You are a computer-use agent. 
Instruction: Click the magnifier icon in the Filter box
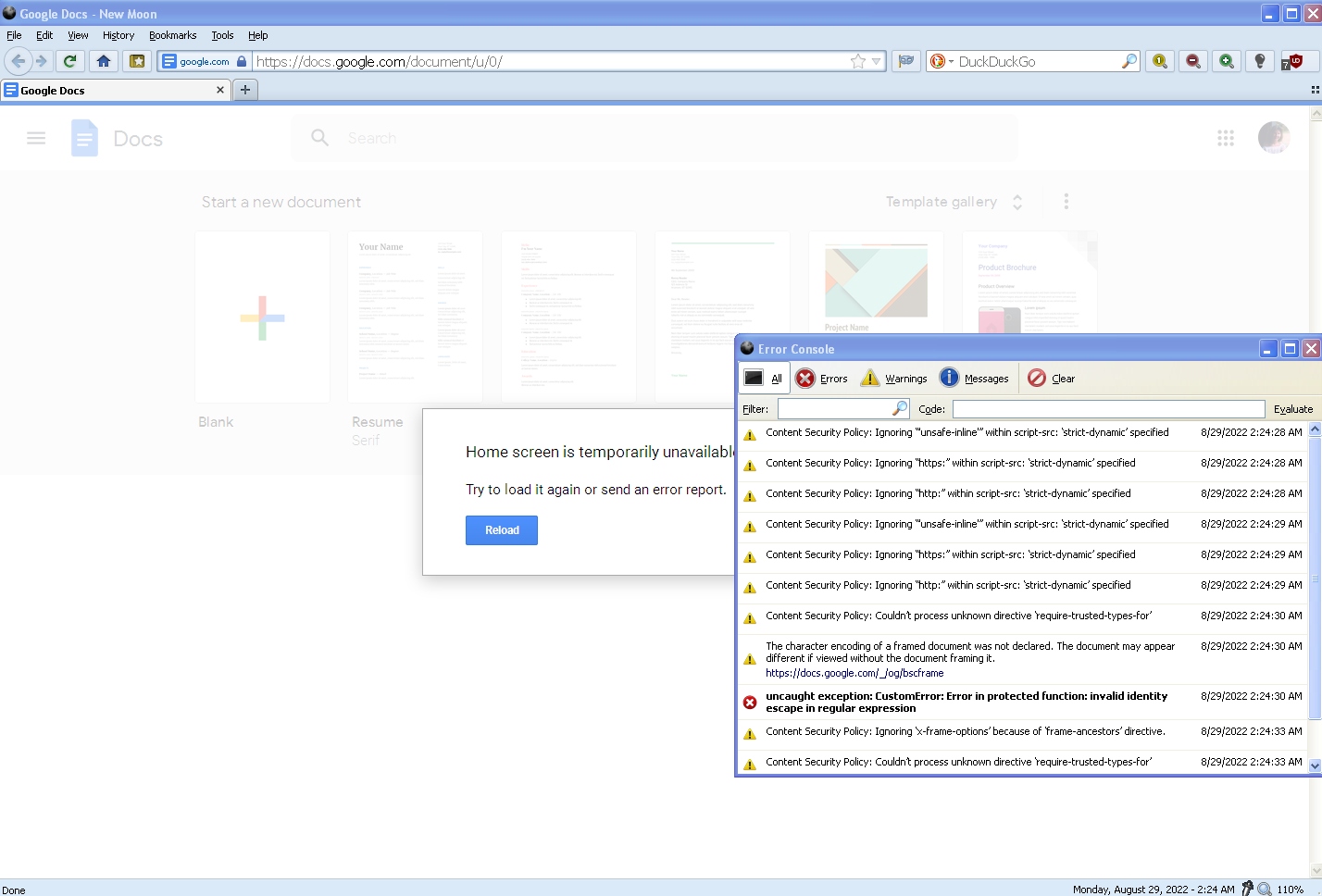click(899, 408)
